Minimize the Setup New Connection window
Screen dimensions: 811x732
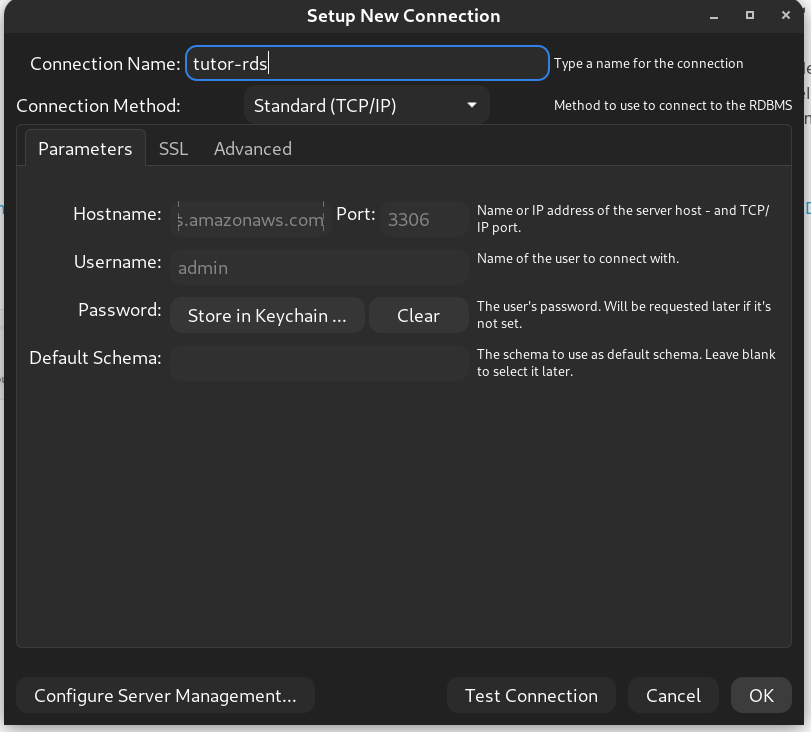(715, 16)
